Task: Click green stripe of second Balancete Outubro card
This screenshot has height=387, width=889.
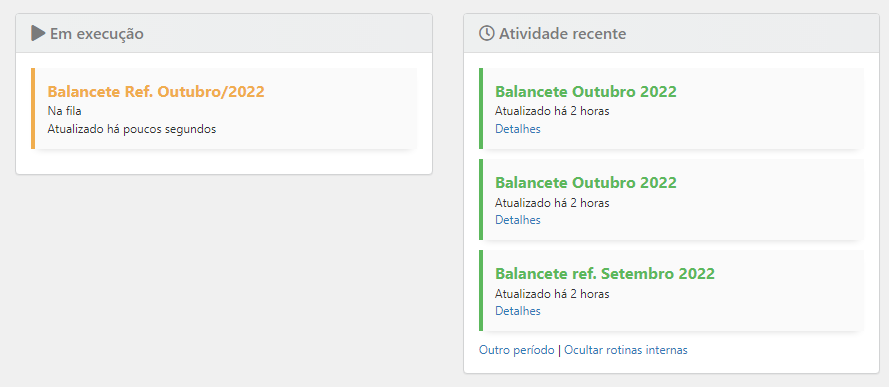Action: point(481,199)
